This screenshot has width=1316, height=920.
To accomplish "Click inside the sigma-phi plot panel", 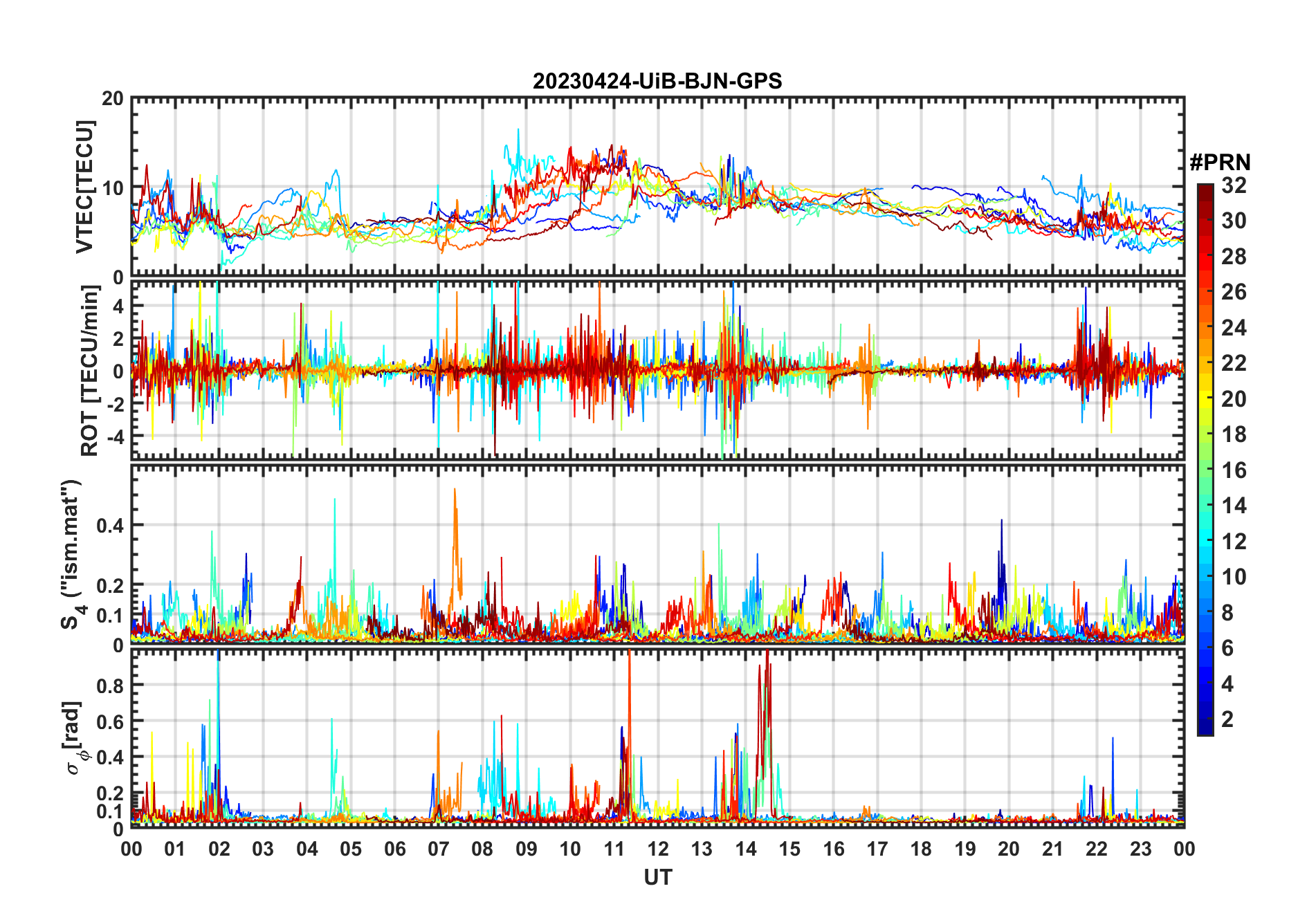I will coord(657,738).
